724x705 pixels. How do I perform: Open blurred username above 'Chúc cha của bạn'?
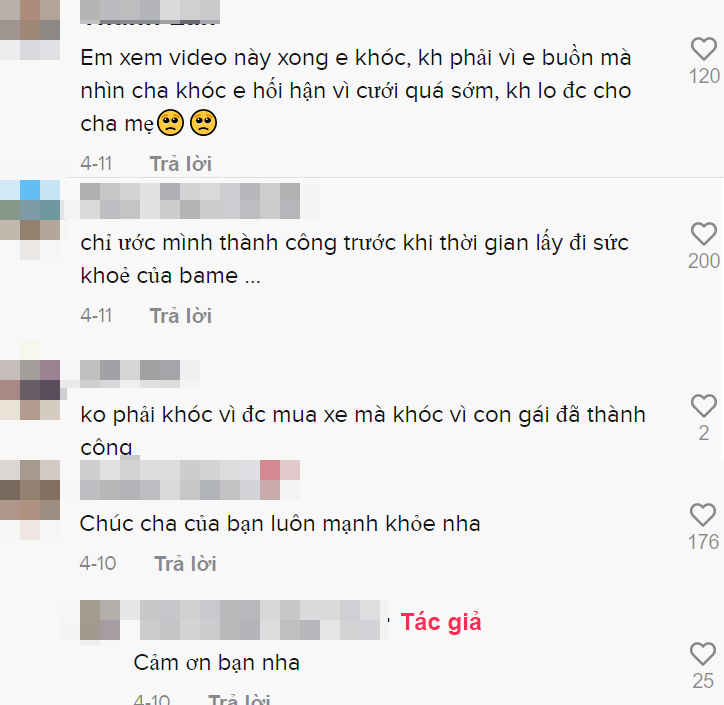point(190,480)
